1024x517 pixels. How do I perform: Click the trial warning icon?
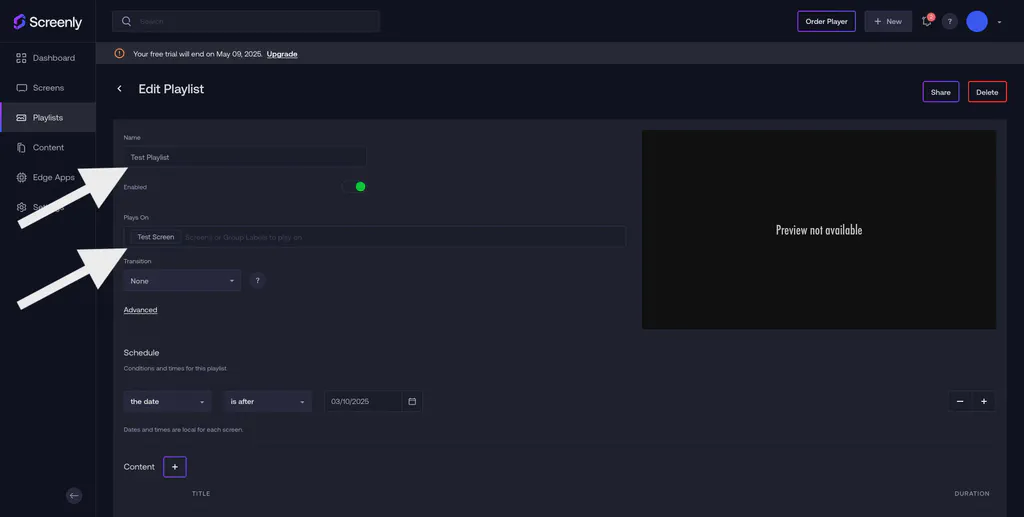[x=120, y=54]
